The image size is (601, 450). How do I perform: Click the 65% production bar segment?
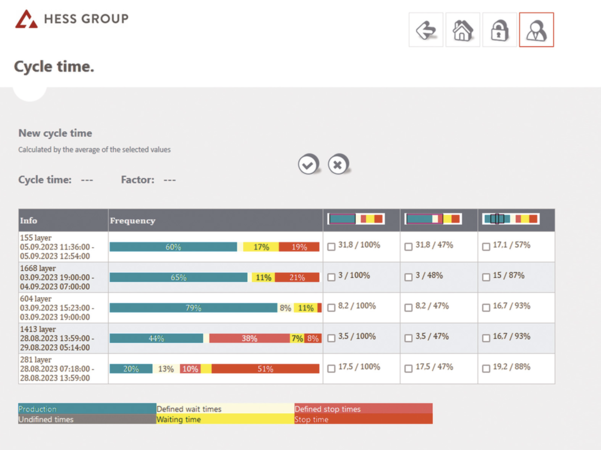tap(179, 277)
